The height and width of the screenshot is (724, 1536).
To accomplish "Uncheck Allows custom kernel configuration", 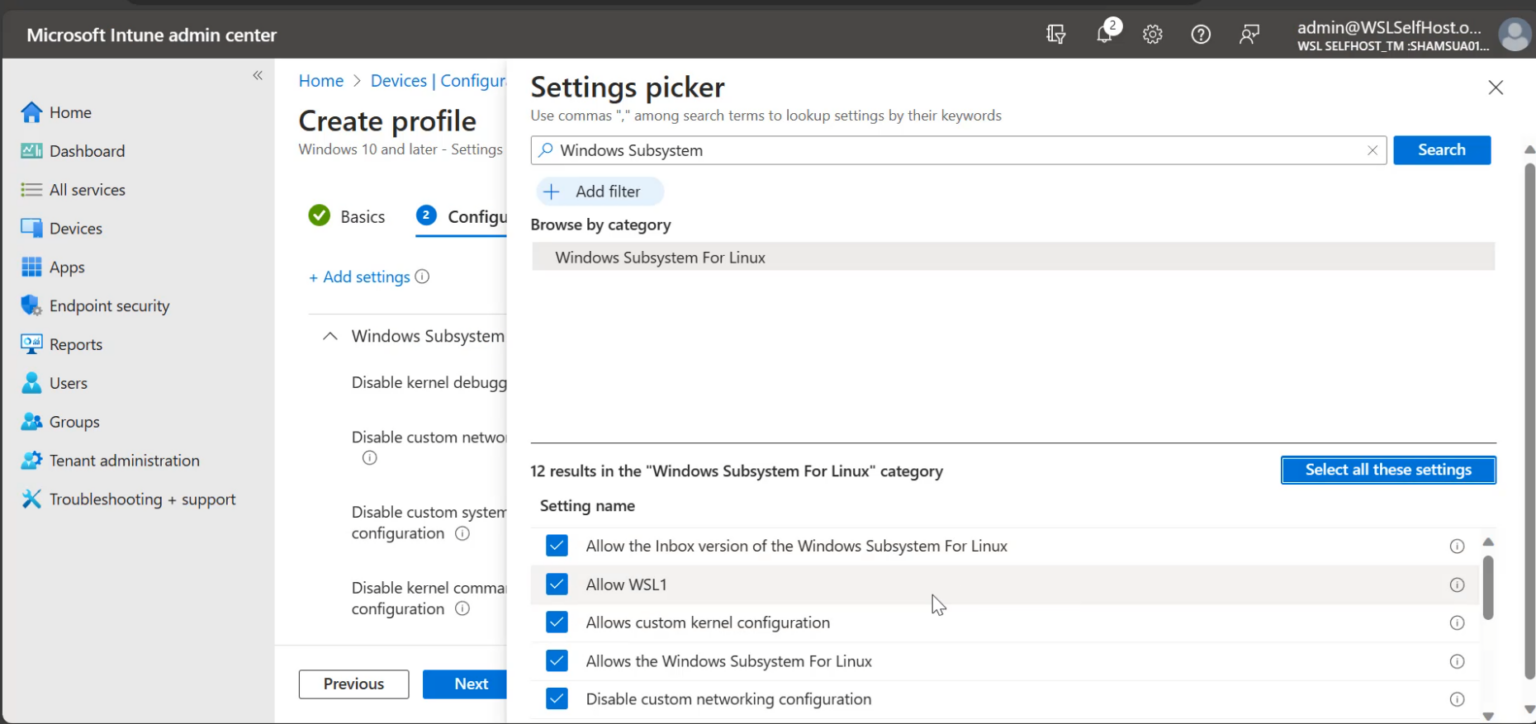I will (x=556, y=622).
